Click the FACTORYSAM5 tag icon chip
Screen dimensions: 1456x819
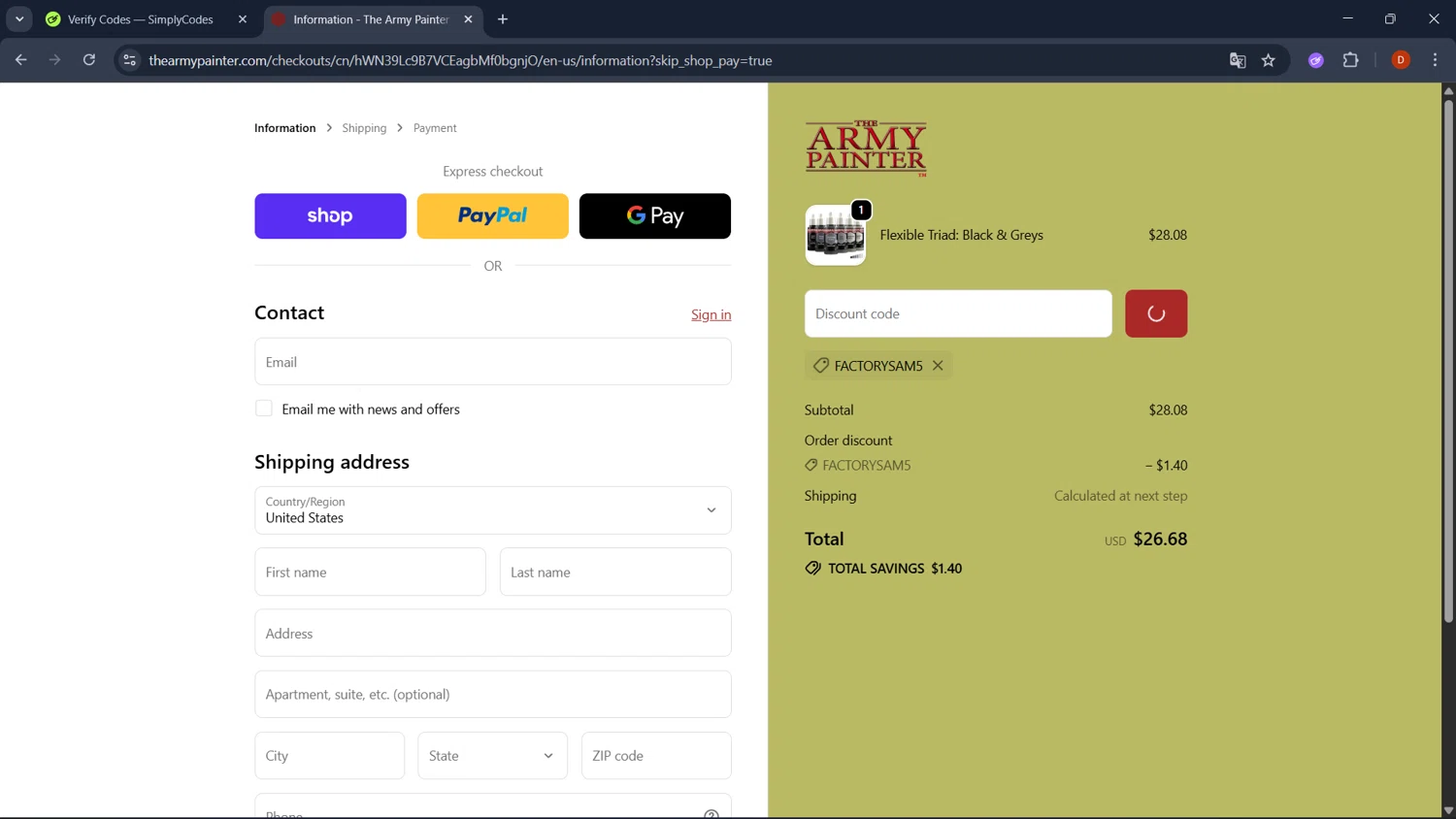(x=821, y=366)
